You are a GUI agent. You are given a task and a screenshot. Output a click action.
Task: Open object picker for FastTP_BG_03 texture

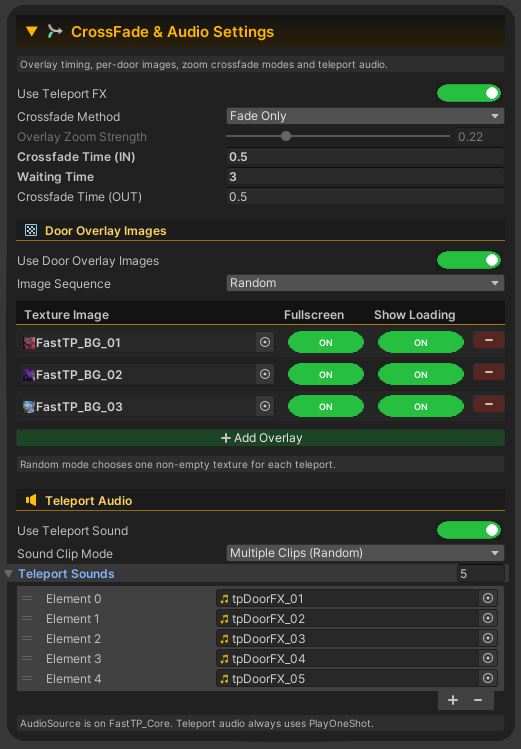tap(265, 406)
